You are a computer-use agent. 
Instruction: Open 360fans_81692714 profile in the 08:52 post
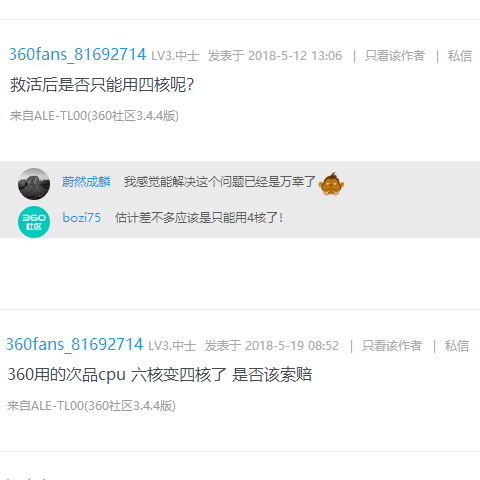74,345
